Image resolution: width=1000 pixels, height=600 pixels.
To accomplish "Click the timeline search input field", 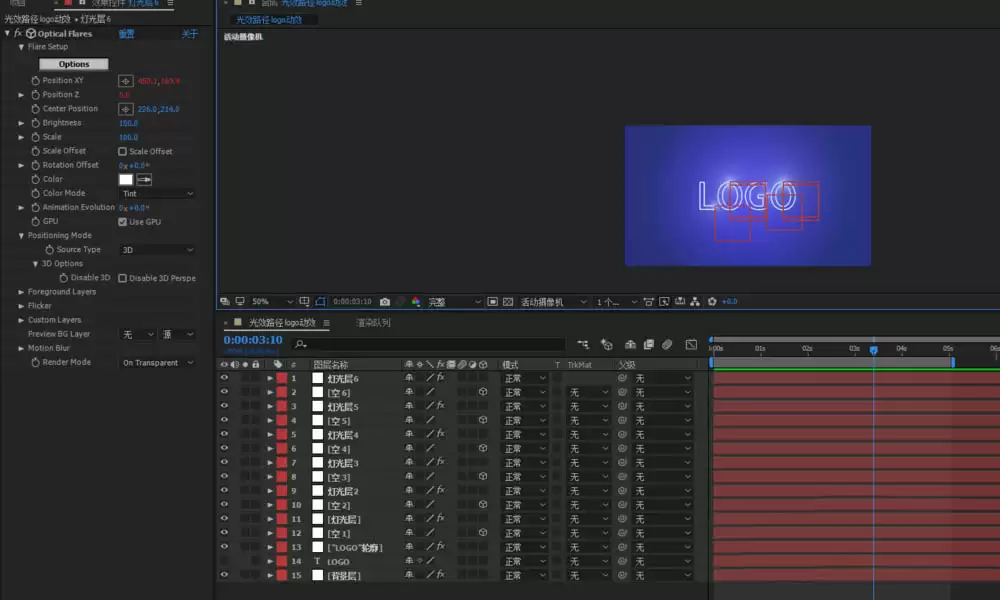I will click(429, 344).
